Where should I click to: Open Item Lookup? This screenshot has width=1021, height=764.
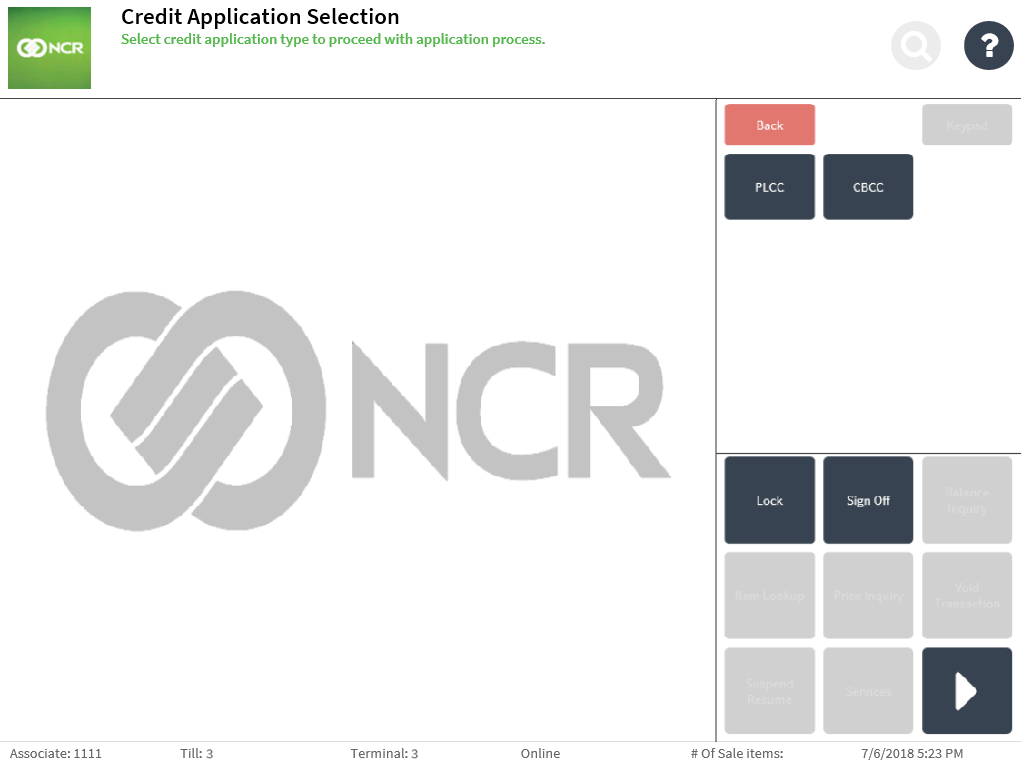pos(769,596)
